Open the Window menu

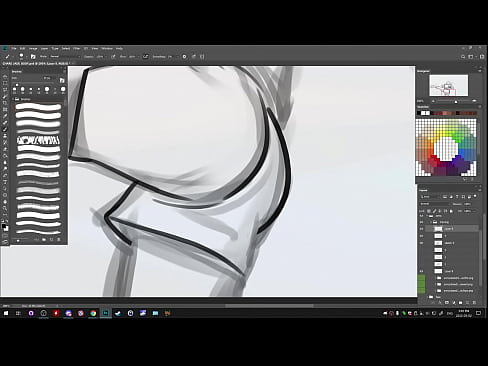(x=107, y=48)
